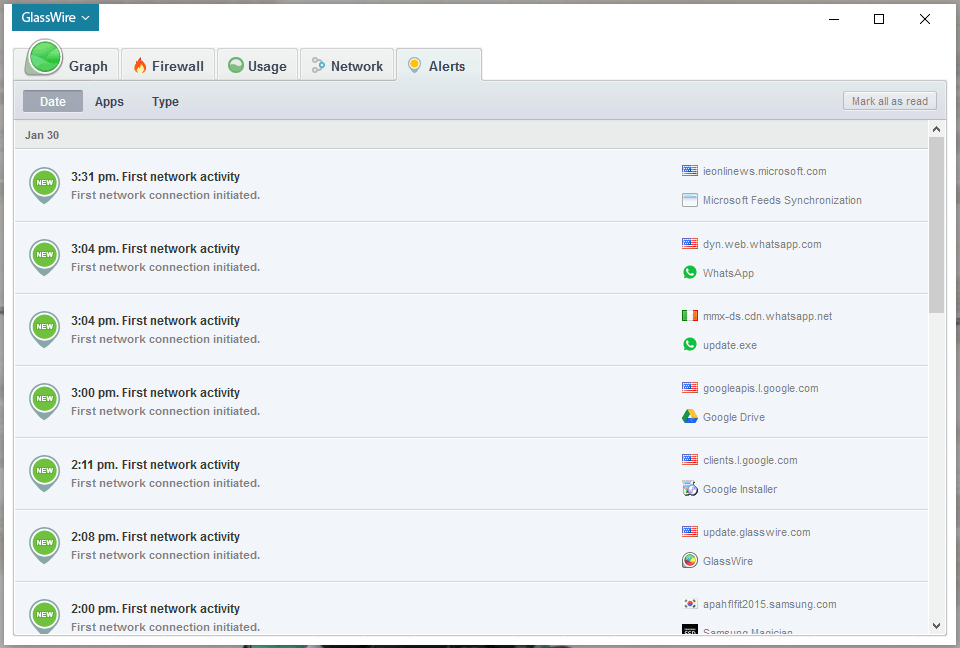Sort alerts by Type
960x648 pixels.
pyautogui.click(x=165, y=101)
